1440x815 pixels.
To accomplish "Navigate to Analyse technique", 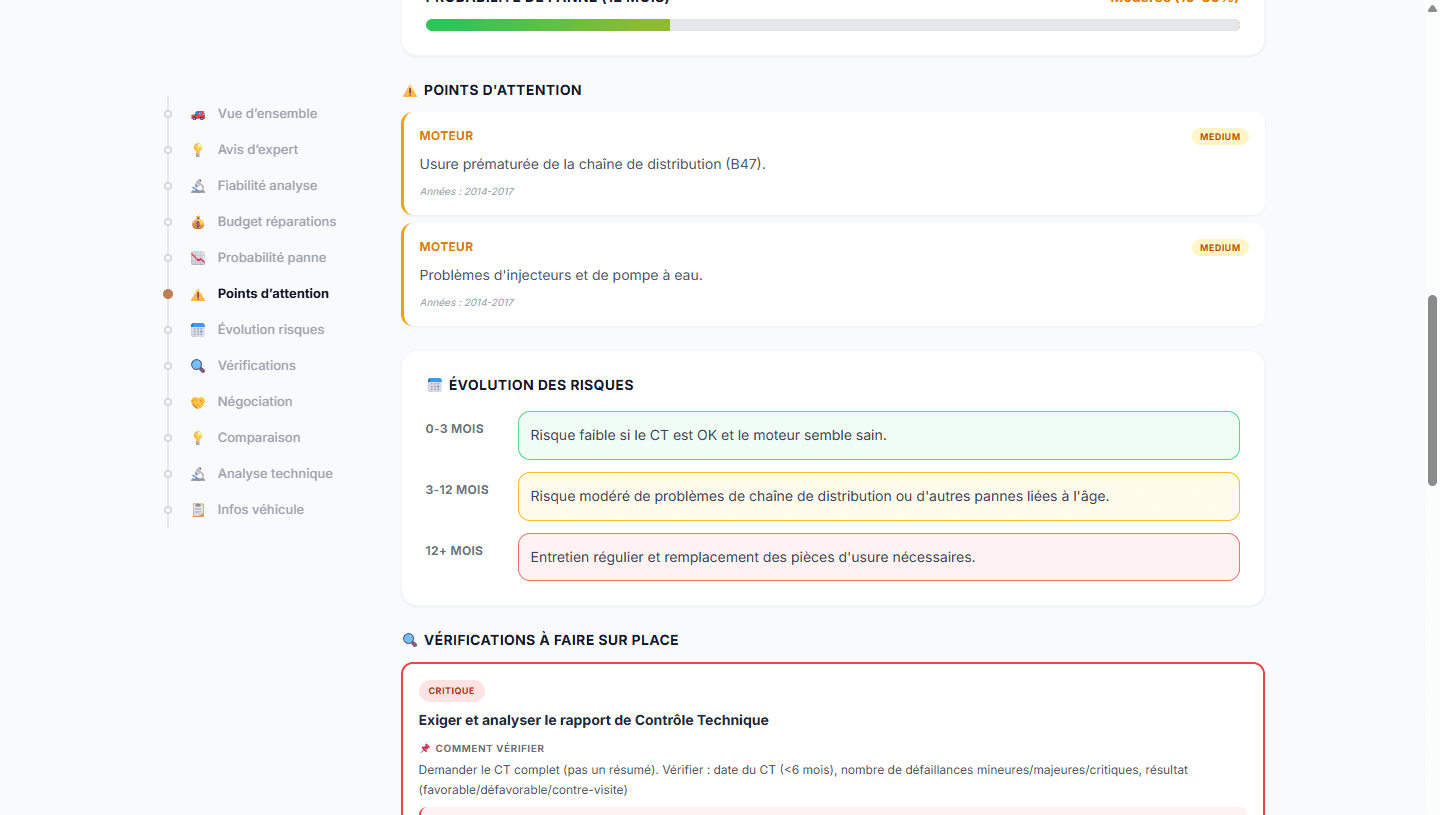I will pos(275,474).
